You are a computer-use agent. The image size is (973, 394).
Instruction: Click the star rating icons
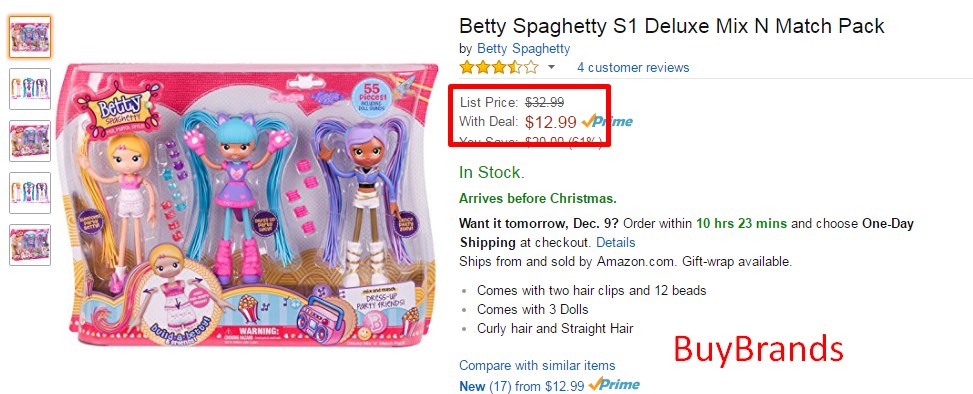pyautogui.click(x=498, y=67)
